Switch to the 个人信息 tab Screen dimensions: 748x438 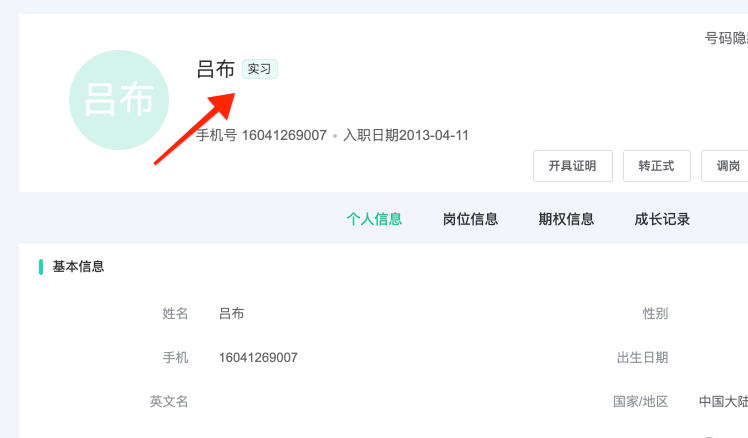coord(374,219)
